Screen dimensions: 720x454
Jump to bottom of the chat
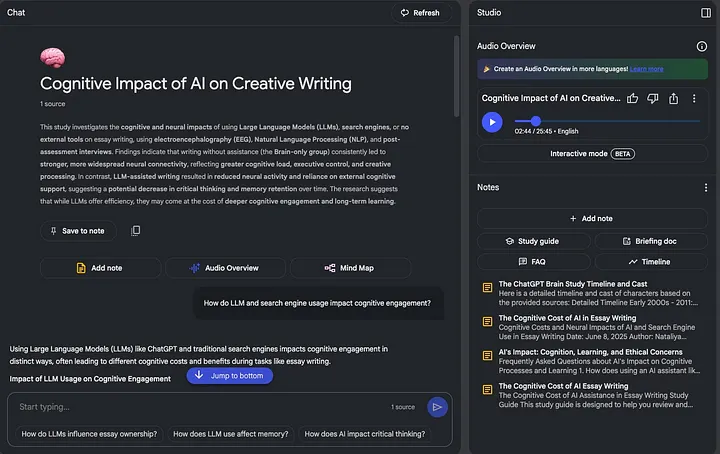[229, 375]
